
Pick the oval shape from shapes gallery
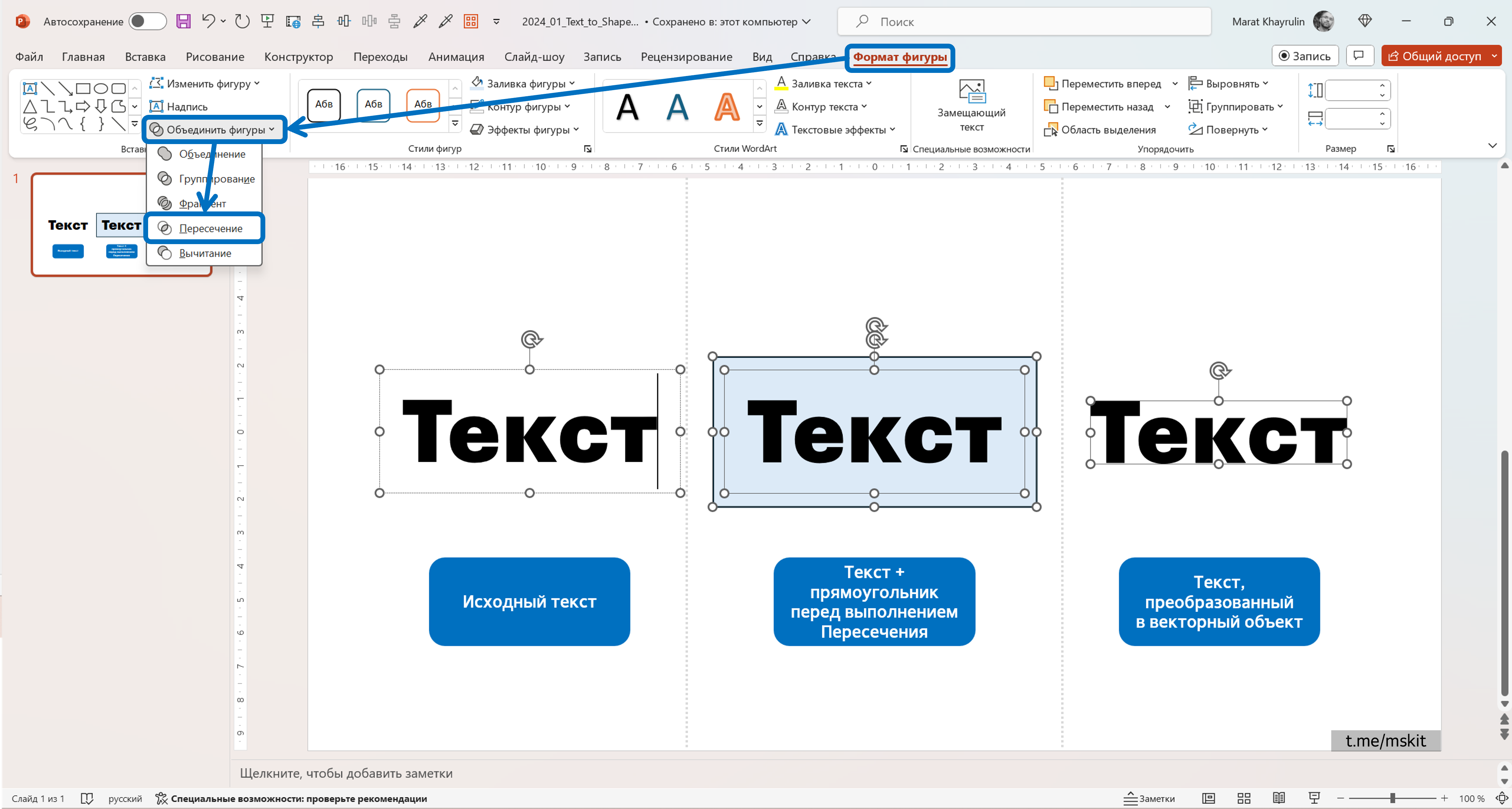[x=101, y=89]
